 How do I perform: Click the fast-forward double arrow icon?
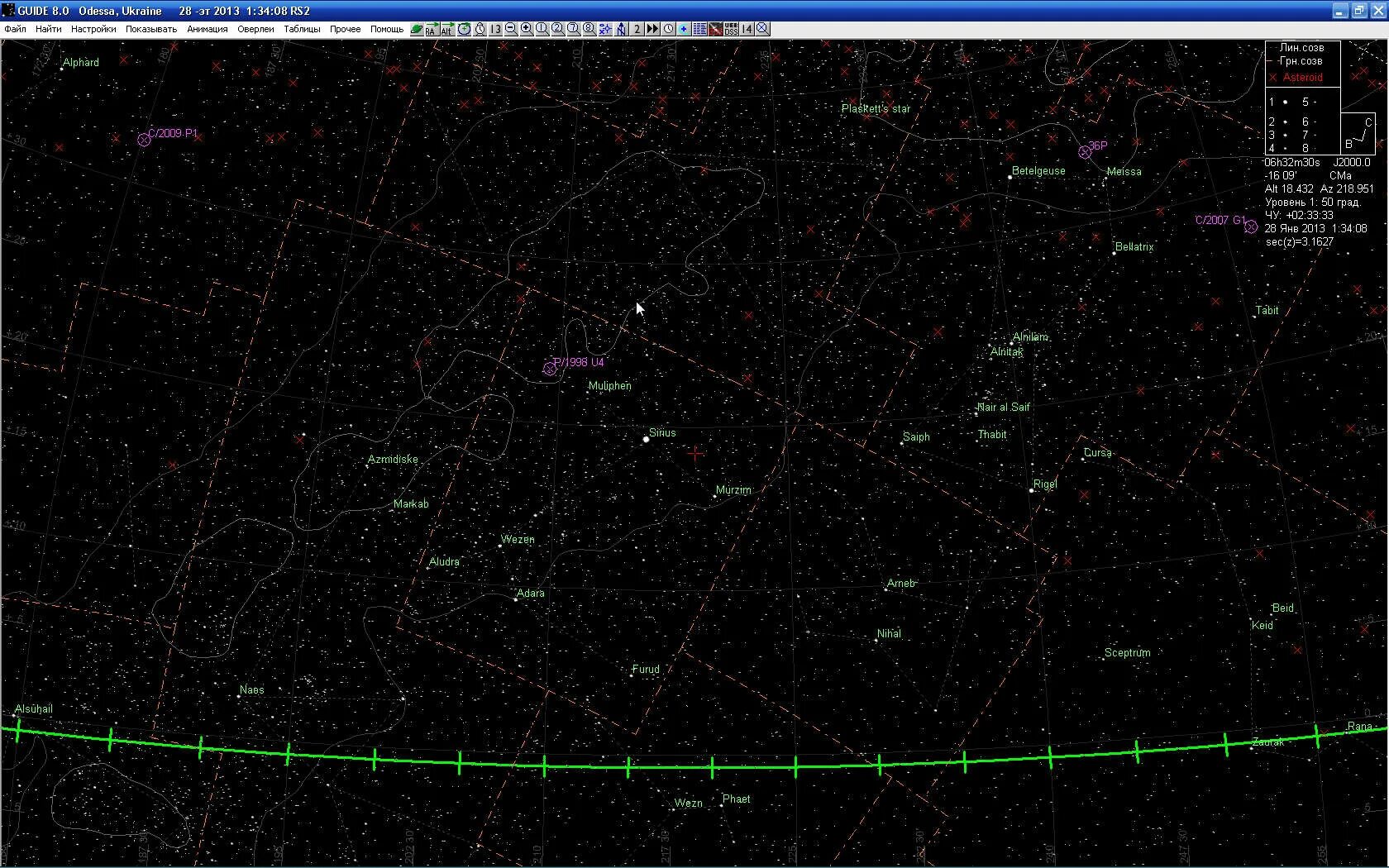pyautogui.click(x=652, y=29)
